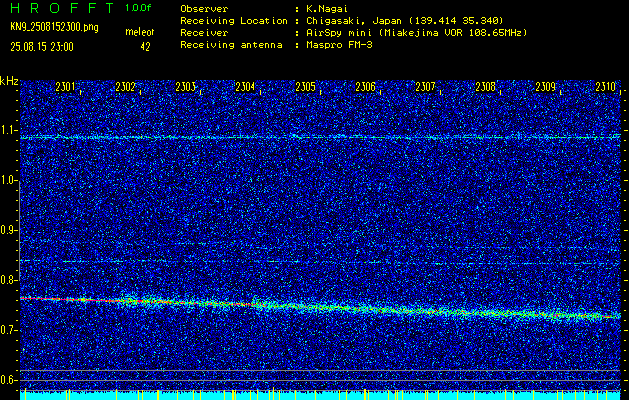Click the 2310 time axis marker
This screenshot has height=400, width=629.
click(605, 87)
